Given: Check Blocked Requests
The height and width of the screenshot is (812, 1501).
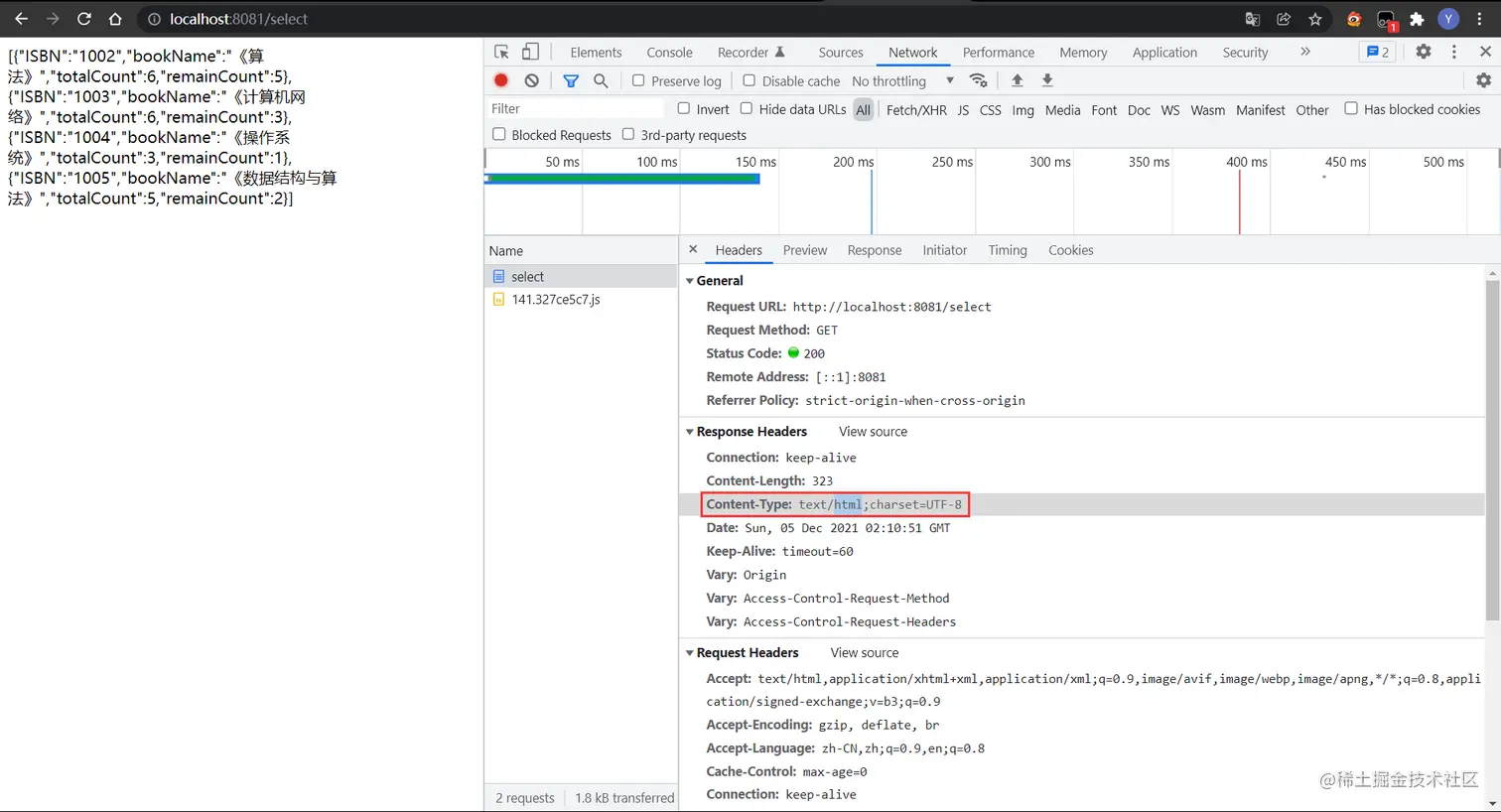Looking at the screenshot, I should coord(499,134).
